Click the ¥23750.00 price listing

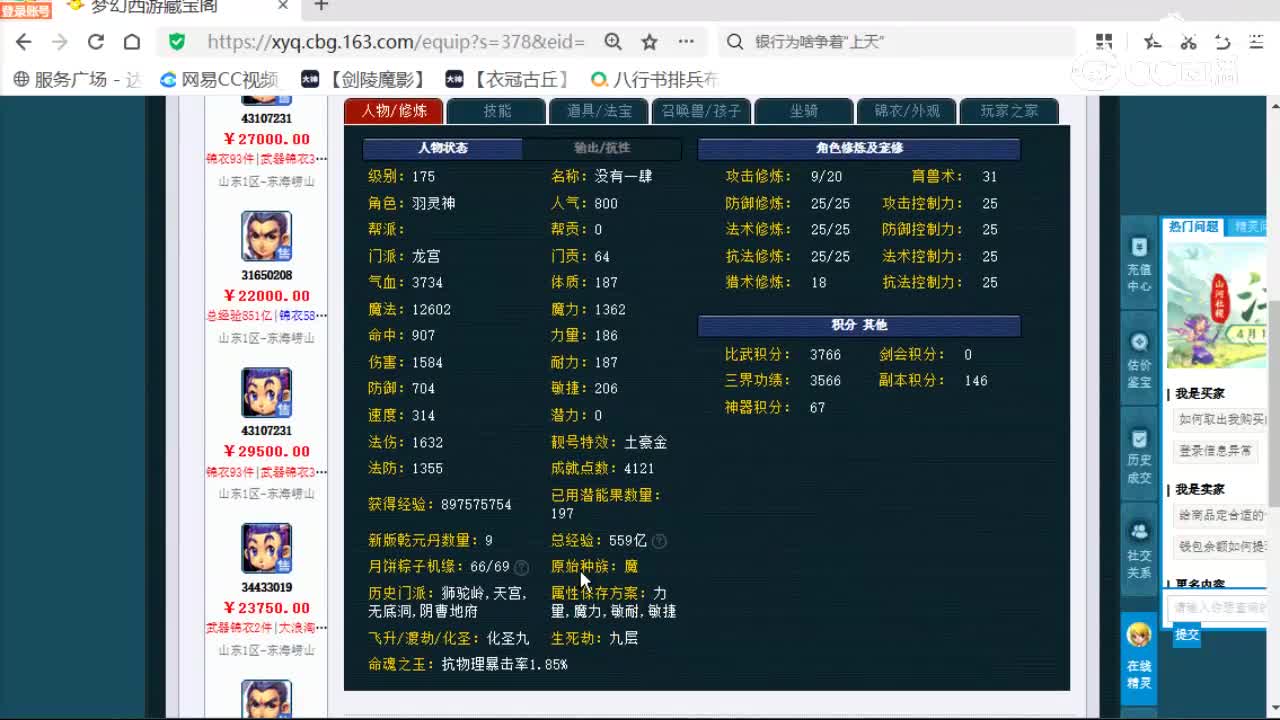click(x=266, y=607)
